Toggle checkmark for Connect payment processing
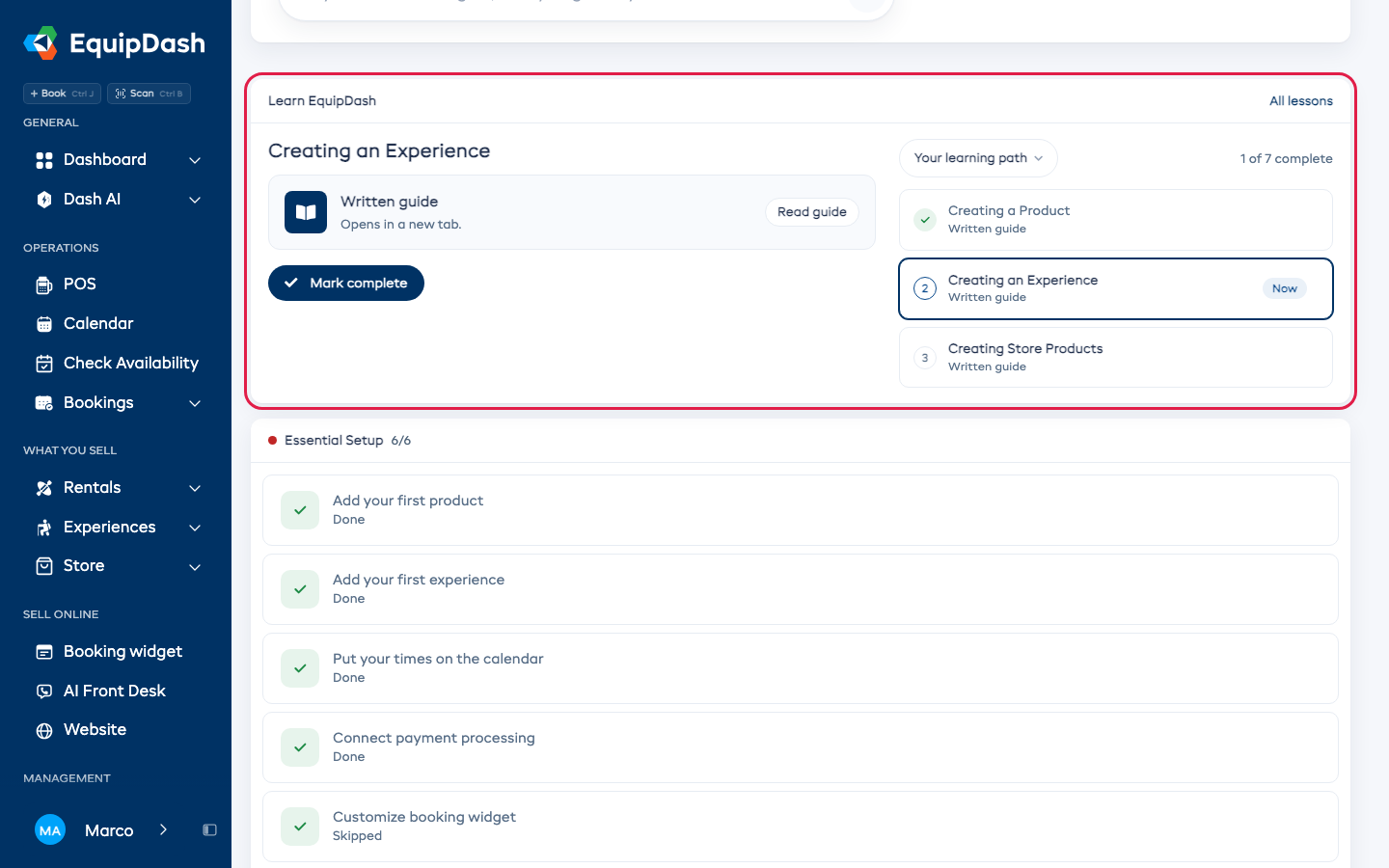This screenshot has width=1389, height=868. (300, 747)
